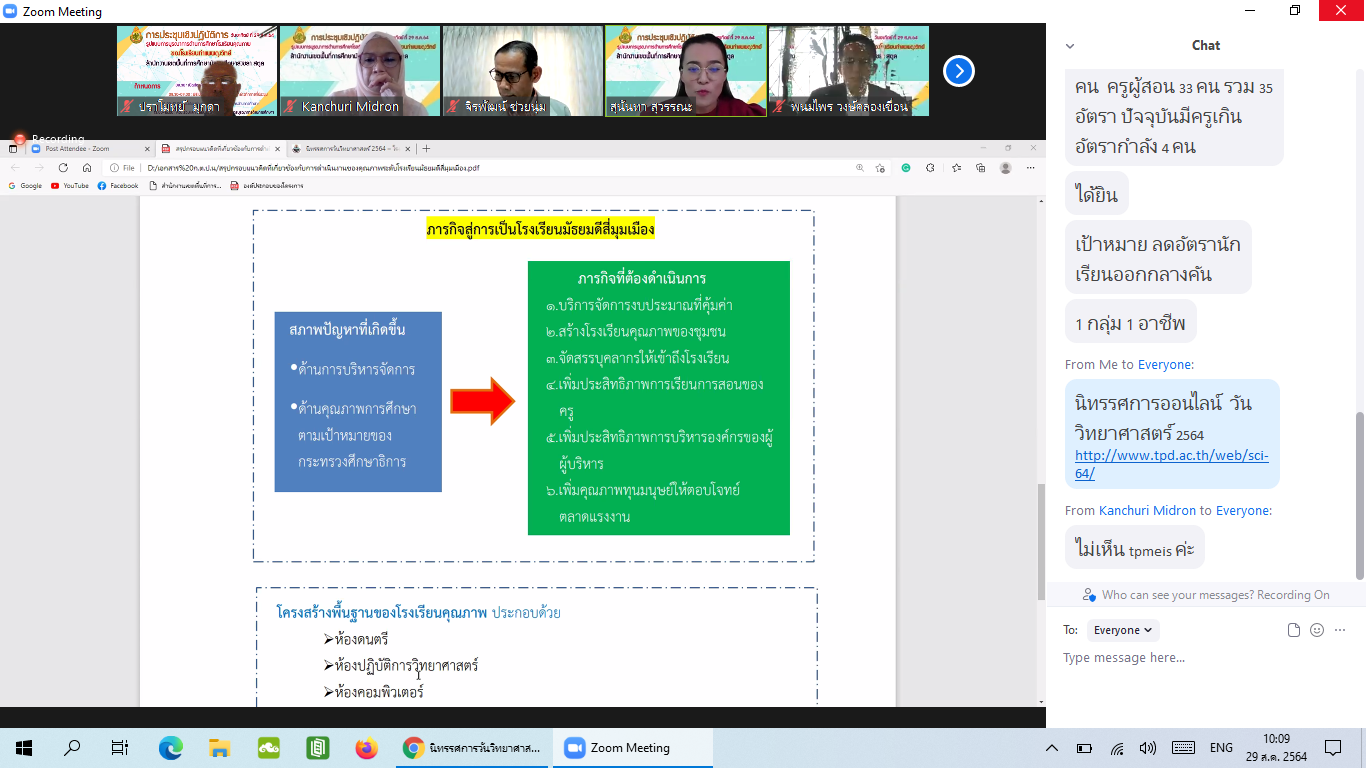Image resolution: width=1366 pixels, height=768 pixels.
Task: Click the privacy shield icon in chat
Action: click(x=1089, y=595)
